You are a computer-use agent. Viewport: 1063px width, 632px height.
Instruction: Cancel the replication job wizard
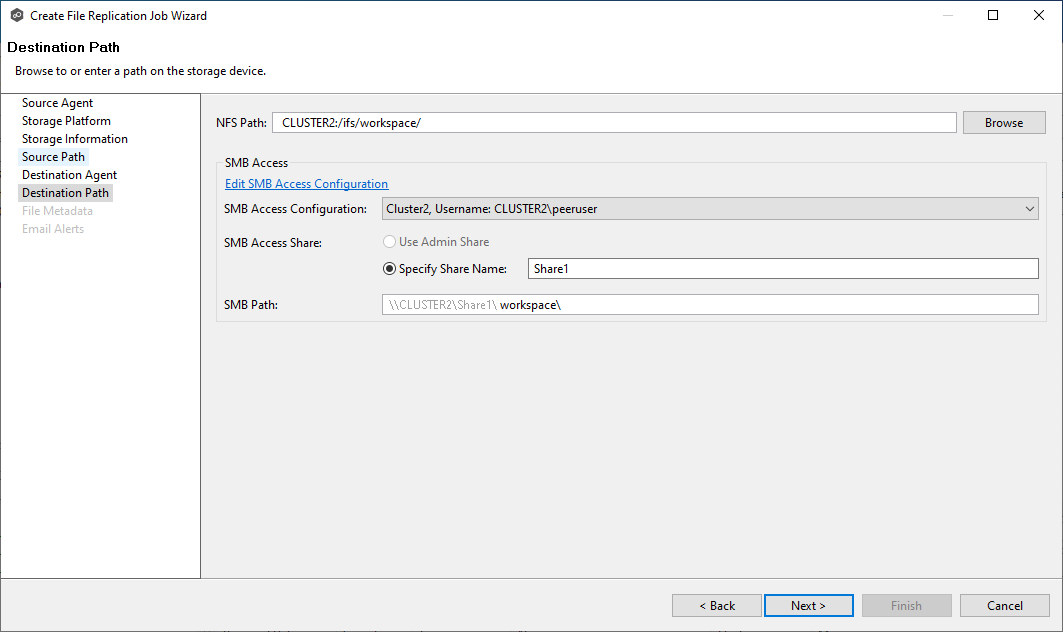[1004, 606]
